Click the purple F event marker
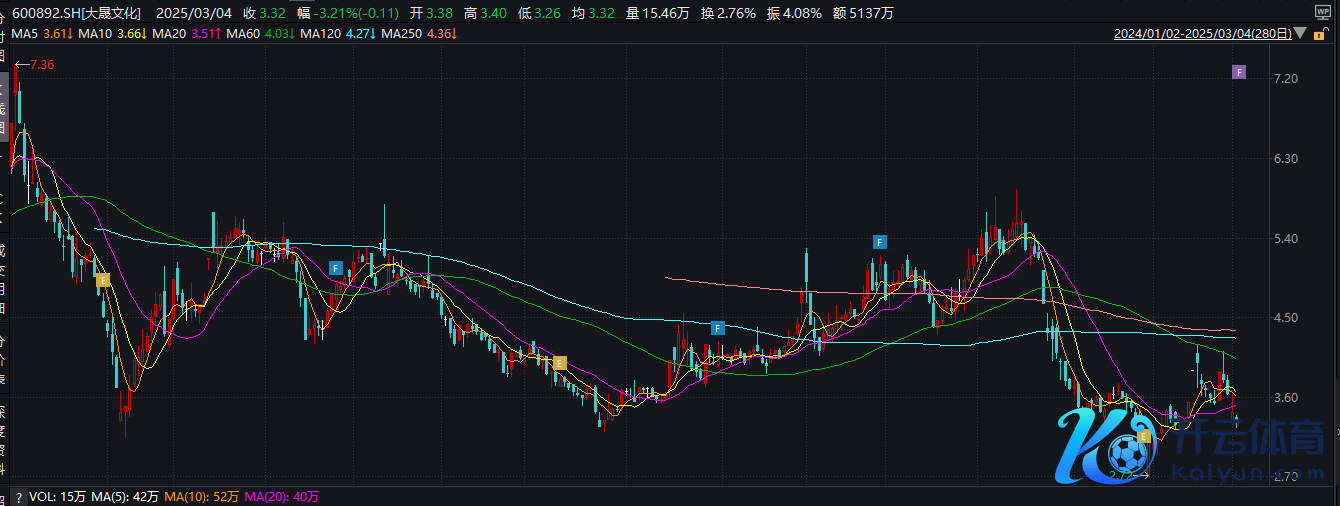This screenshot has width=1340, height=506. (x=1238, y=72)
